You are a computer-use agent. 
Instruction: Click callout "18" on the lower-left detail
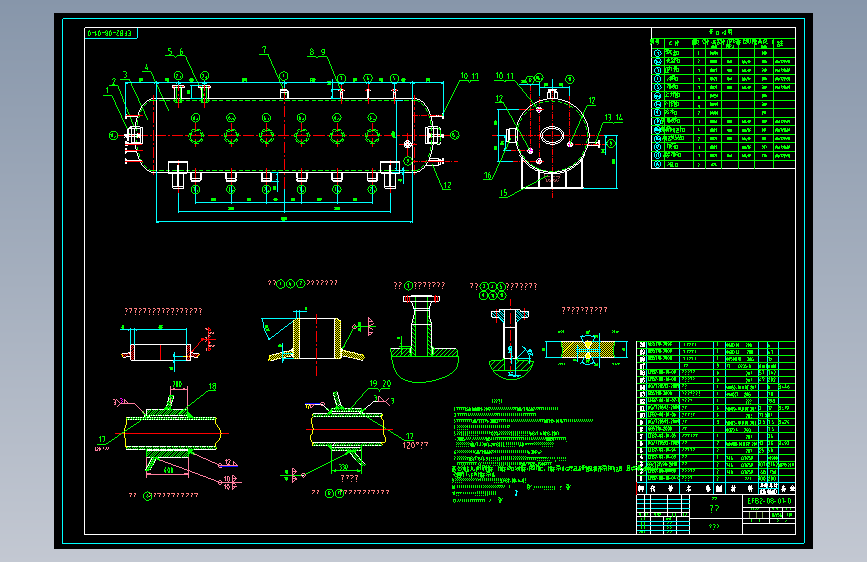(x=212, y=387)
